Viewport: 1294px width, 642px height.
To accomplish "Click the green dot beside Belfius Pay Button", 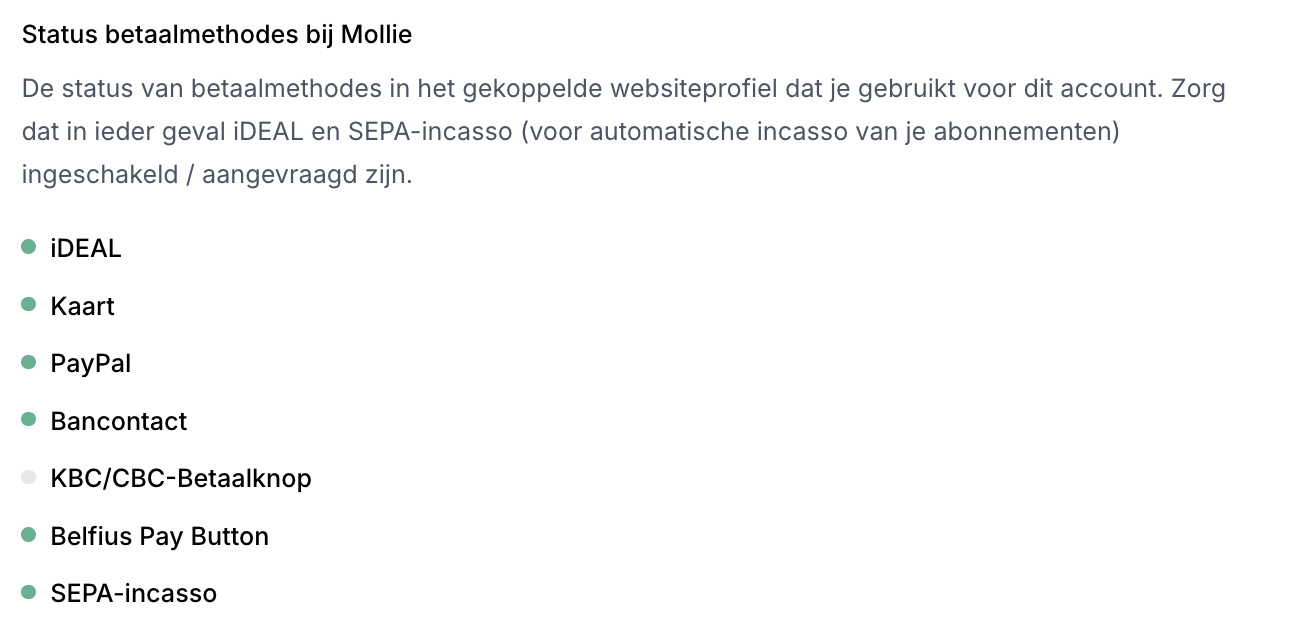I will [29, 535].
